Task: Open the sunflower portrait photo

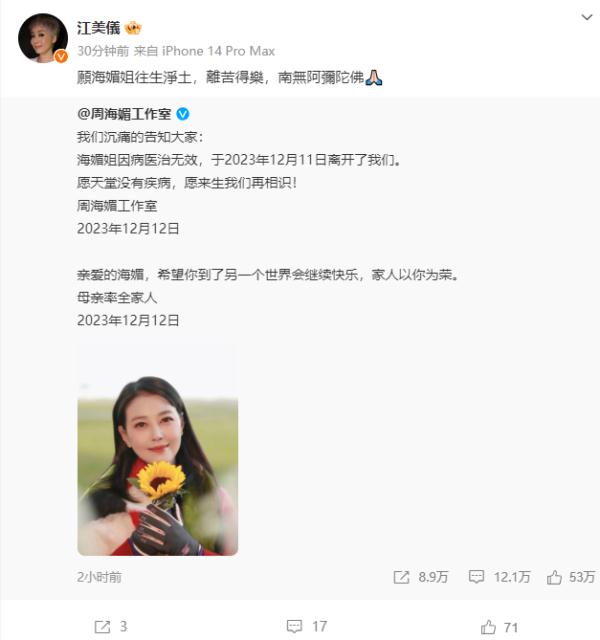Action: (x=158, y=450)
